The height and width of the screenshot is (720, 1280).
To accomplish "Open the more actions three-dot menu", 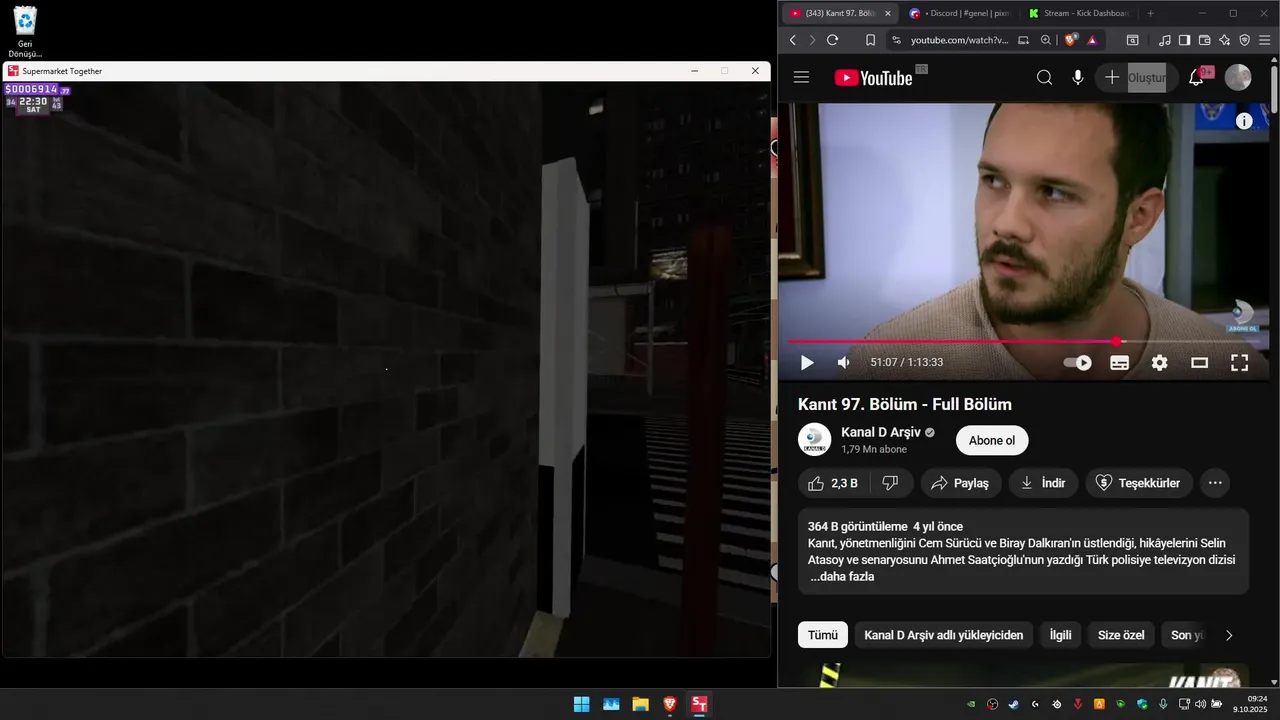I will tap(1215, 483).
